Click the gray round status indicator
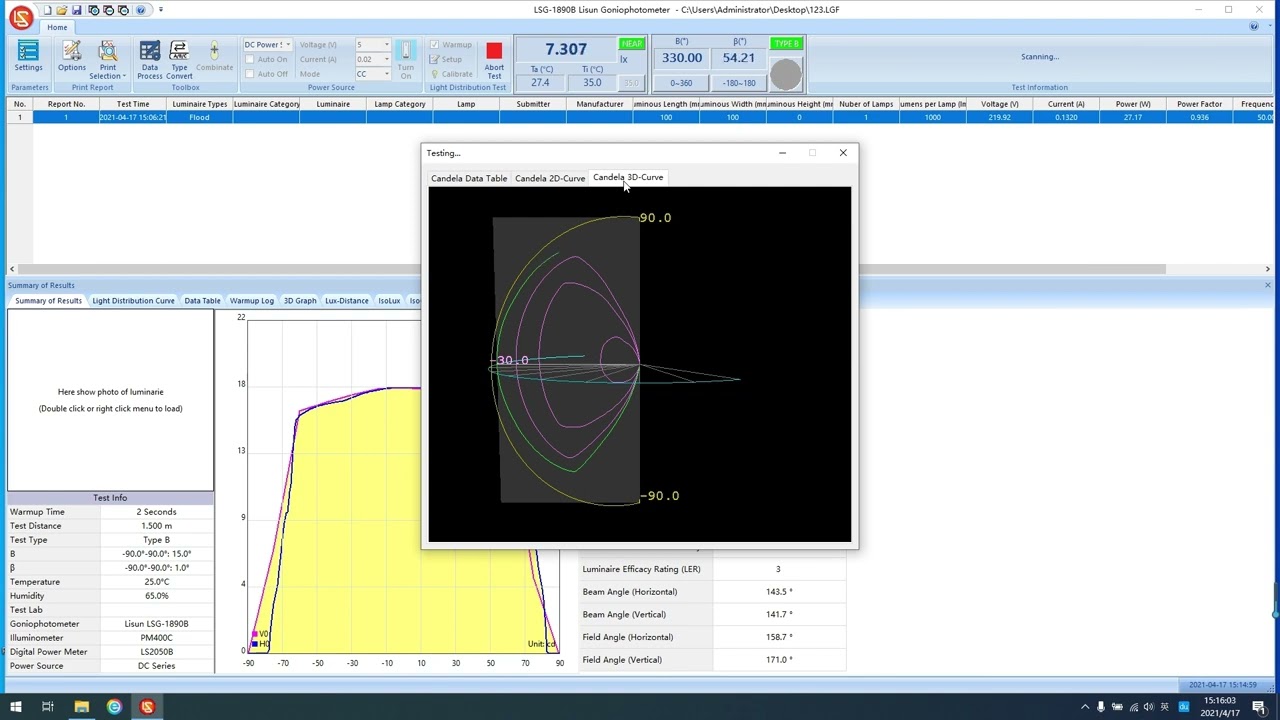This screenshot has width=1280, height=720. (786, 74)
